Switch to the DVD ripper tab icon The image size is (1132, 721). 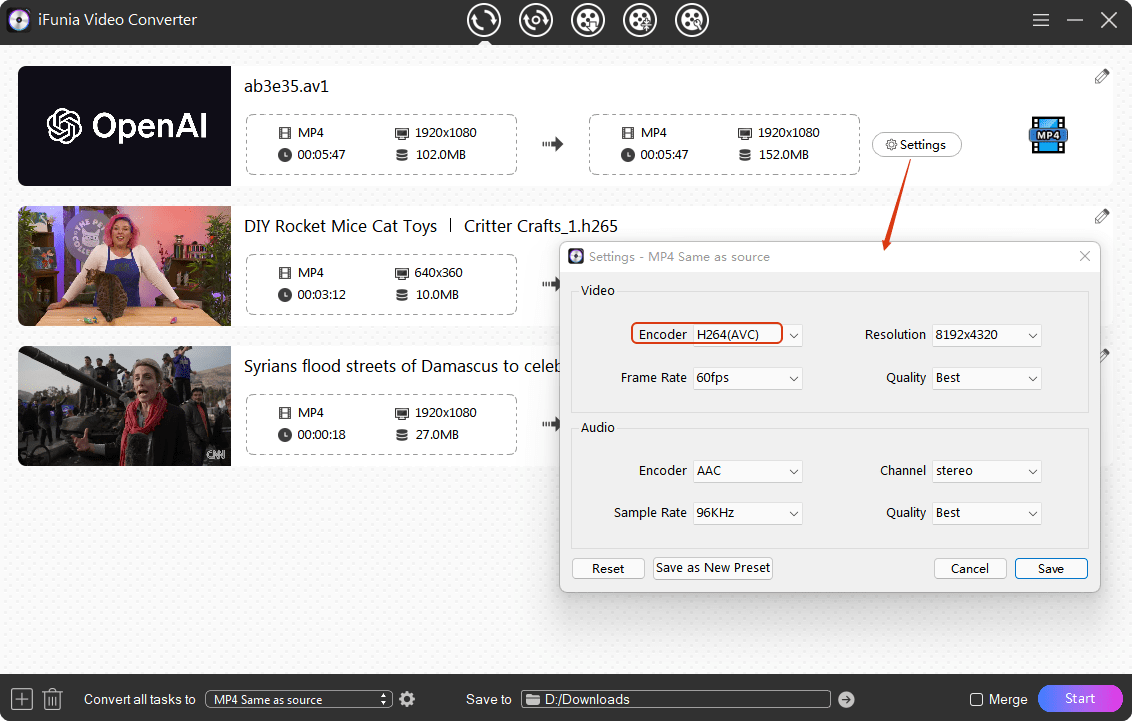pyautogui.click(x=536, y=20)
